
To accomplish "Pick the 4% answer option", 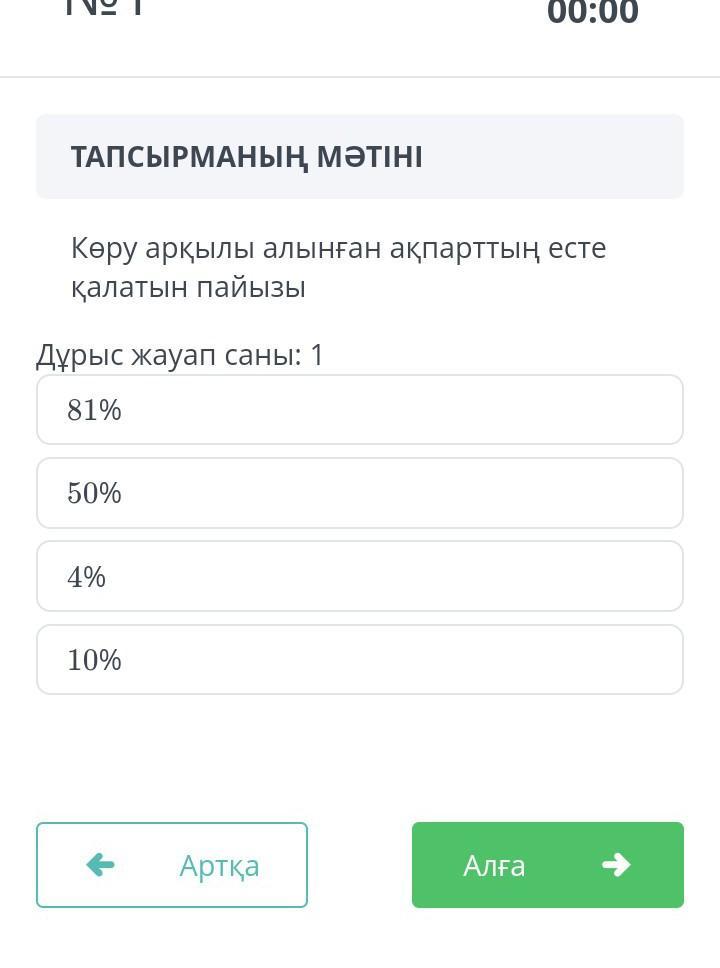I will [x=360, y=576].
